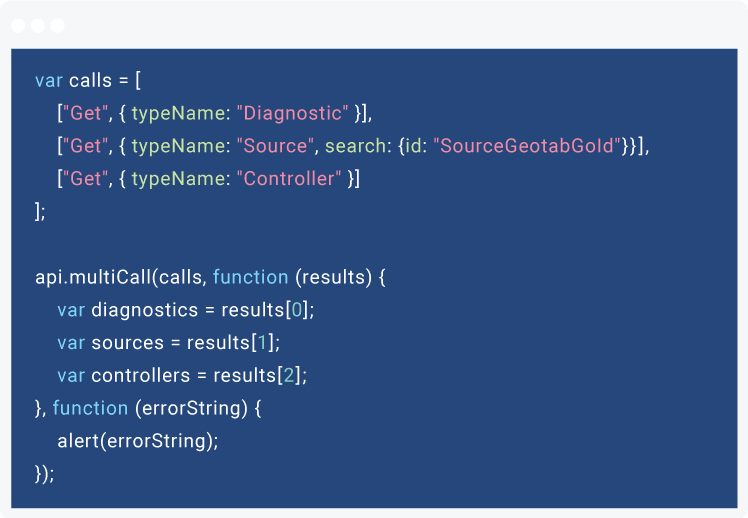This screenshot has width=748, height=518.
Task: Click the sources variable name
Action: [127, 343]
